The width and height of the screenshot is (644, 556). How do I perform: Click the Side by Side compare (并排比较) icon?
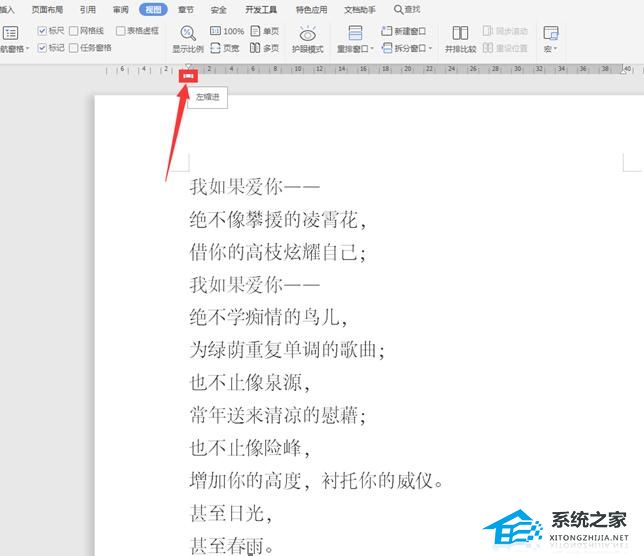coord(460,34)
